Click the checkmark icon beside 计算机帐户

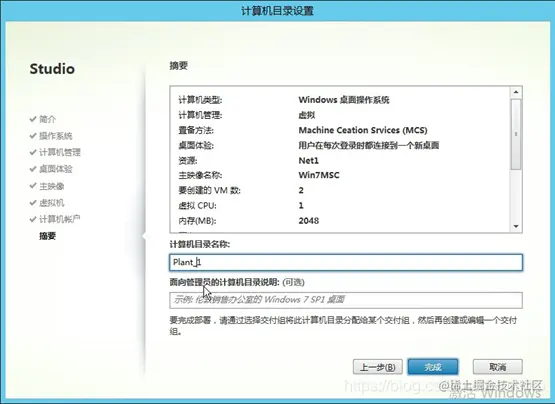click(33, 219)
